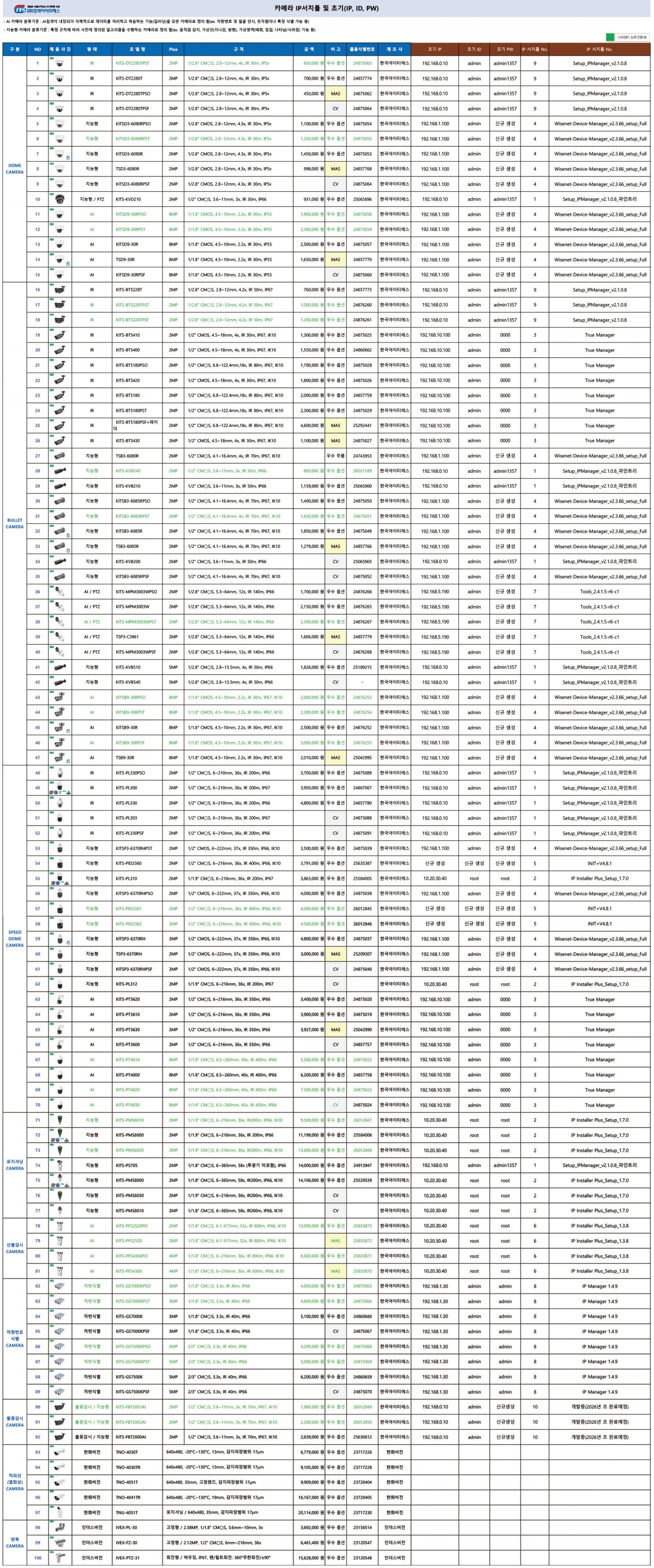This screenshot has width=654, height=1568.
Task: Select the BULLET CAMERA category cell
Action: coord(15,523)
